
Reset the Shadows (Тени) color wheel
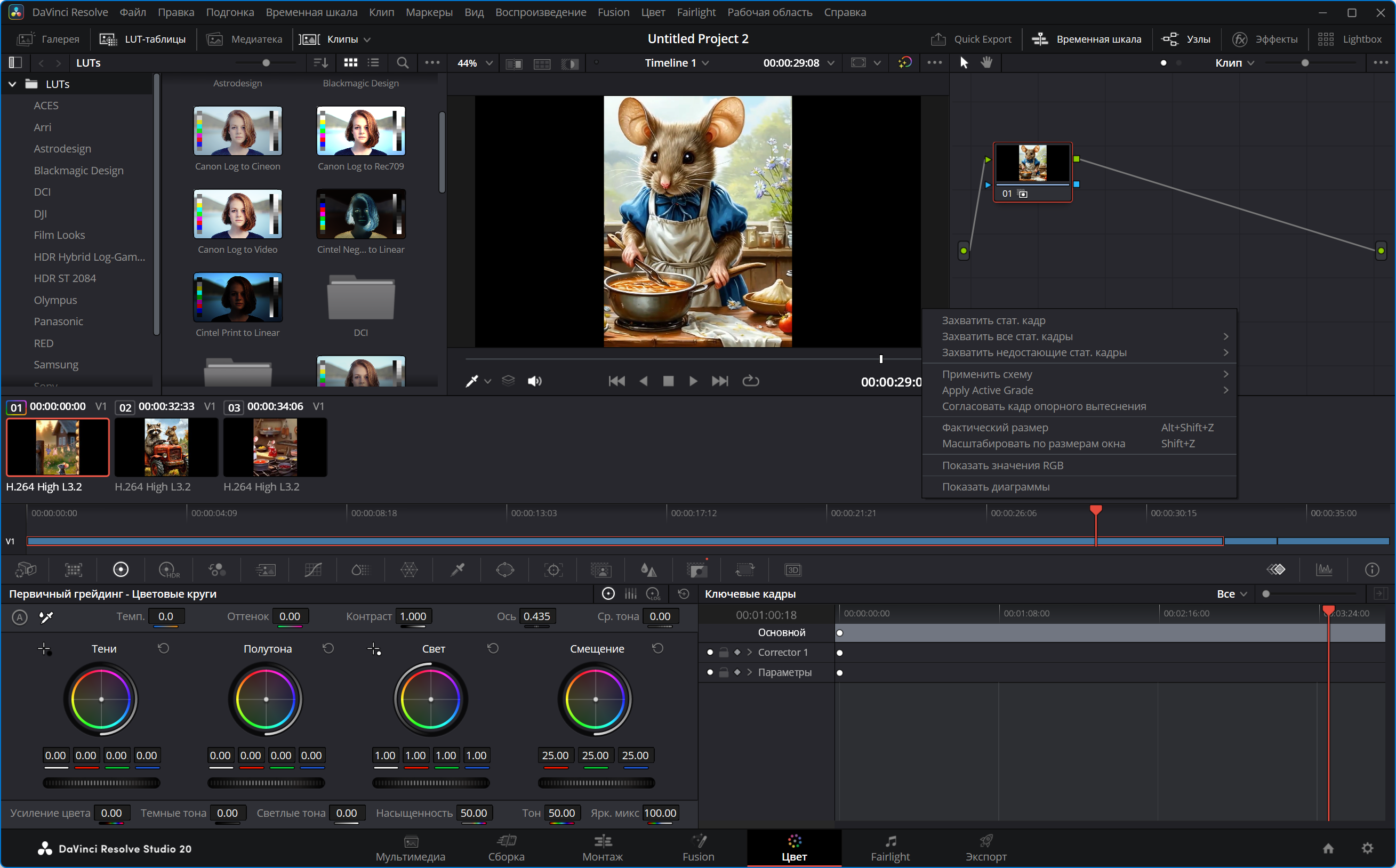pos(164,648)
